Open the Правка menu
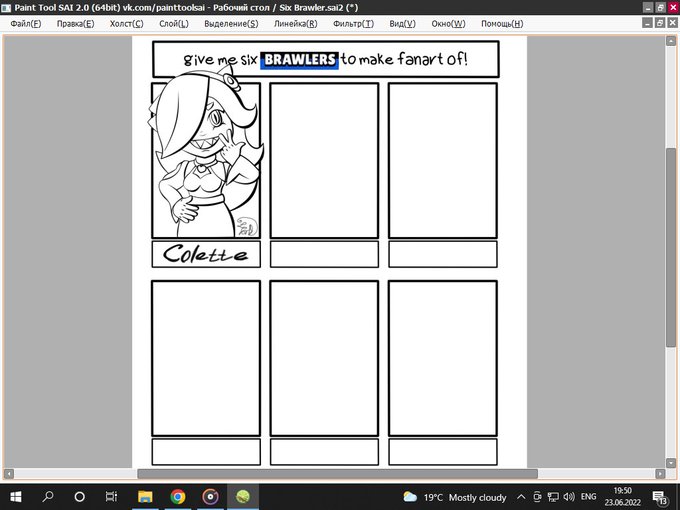Screen dimensions: 680x510 (x=75, y=24)
